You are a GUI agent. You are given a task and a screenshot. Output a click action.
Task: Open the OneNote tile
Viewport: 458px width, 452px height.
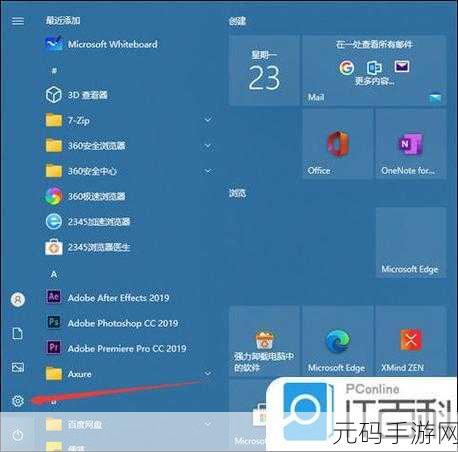[x=411, y=144]
